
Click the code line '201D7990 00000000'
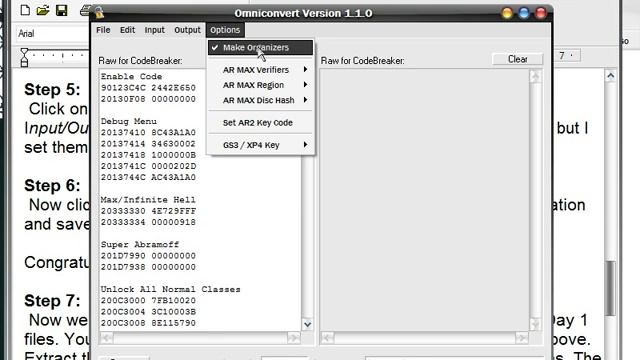coord(148,256)
